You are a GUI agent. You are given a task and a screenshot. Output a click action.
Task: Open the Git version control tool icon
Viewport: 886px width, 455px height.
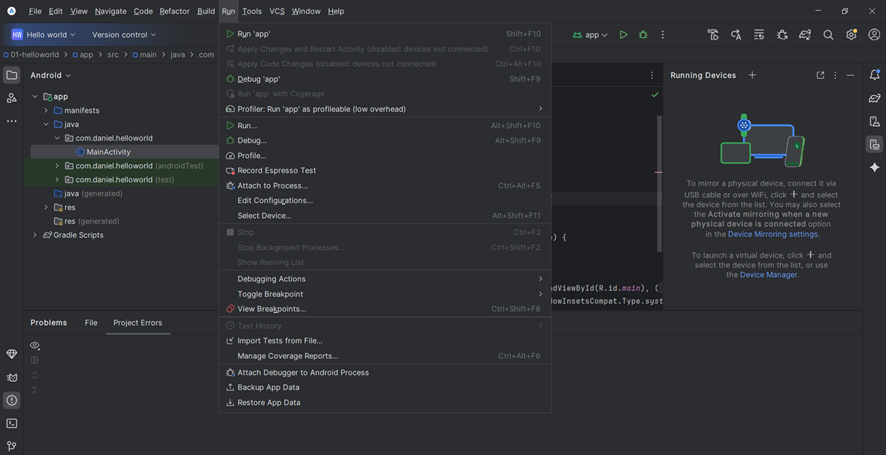click(x=12, y=446)
